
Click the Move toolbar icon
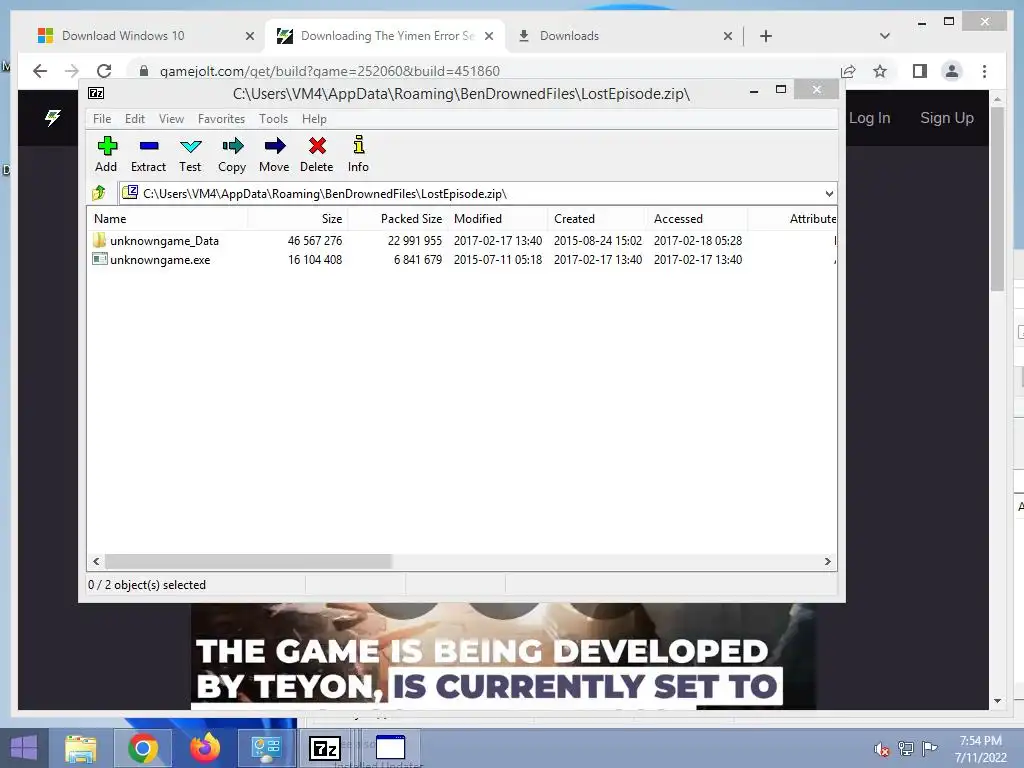tap(274, 154)
